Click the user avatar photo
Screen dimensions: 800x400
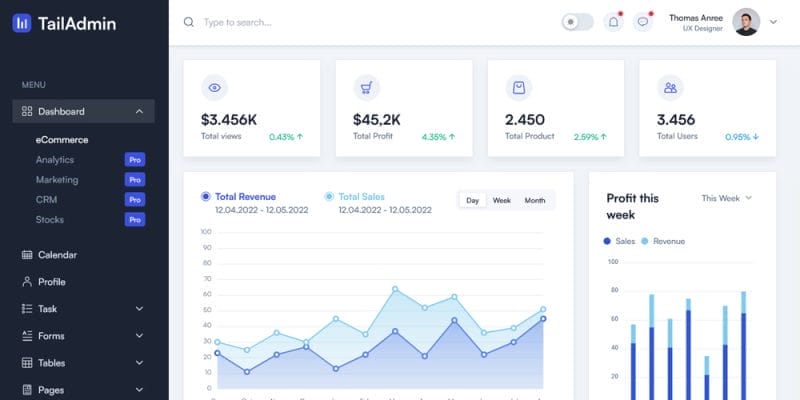pos(746,22)
